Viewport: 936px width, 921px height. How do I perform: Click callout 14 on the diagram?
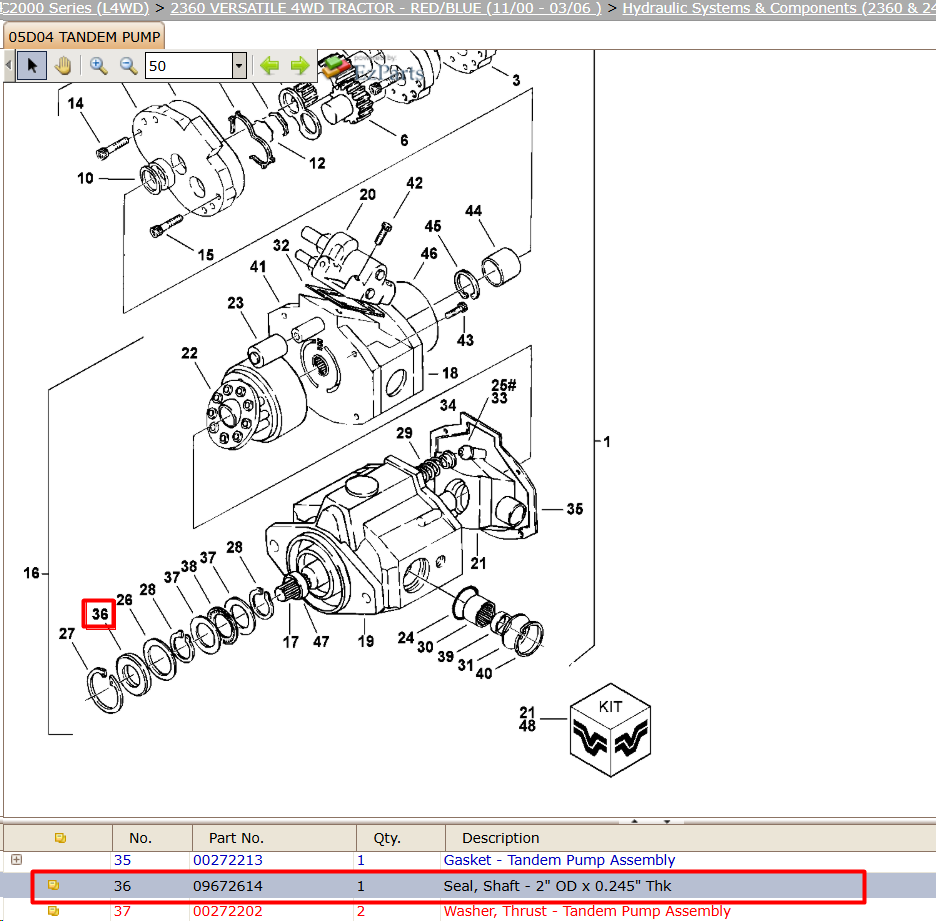[75, 103]
